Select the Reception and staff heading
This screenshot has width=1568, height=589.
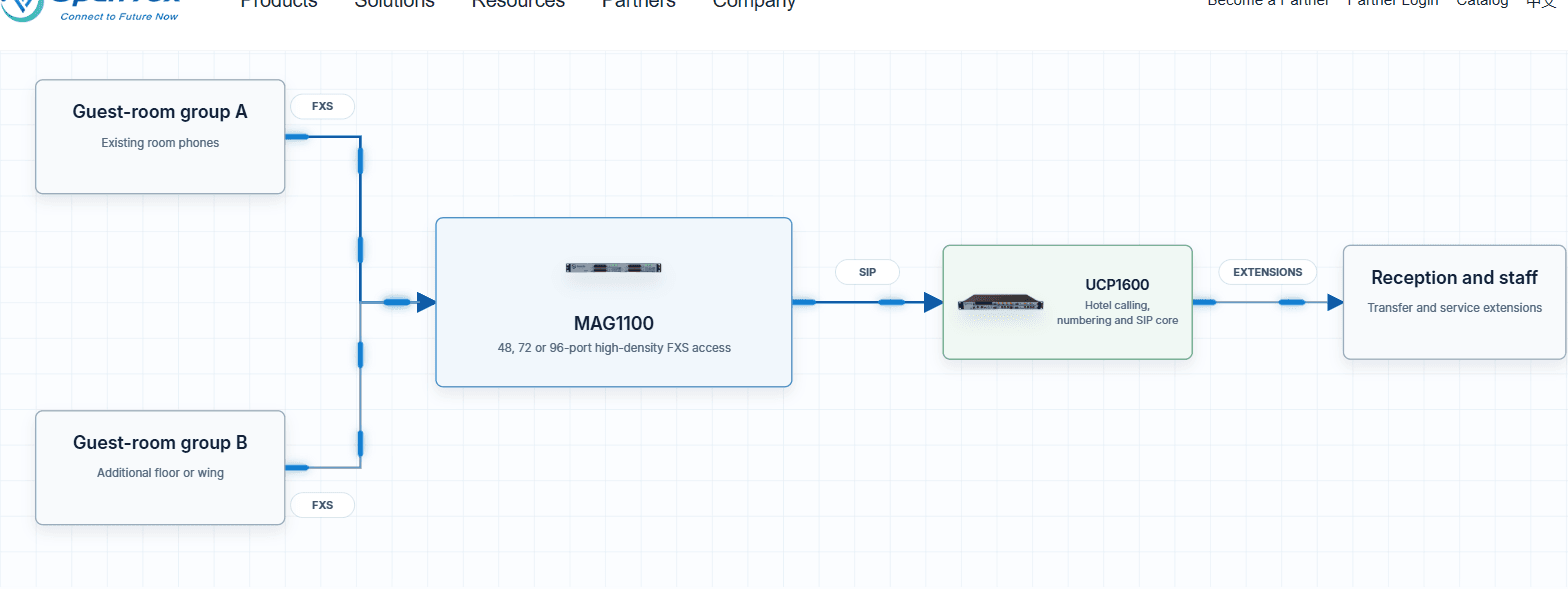pos(1454,278)
